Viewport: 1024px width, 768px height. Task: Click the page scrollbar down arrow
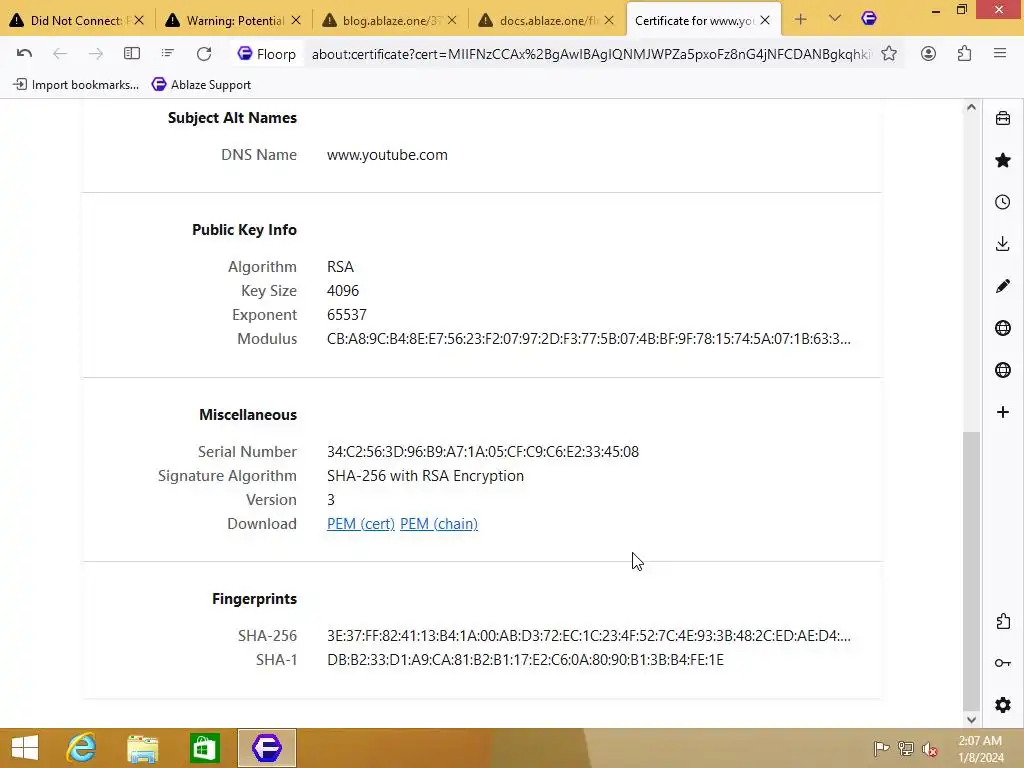pyautogui.click(x=971, y=720)
